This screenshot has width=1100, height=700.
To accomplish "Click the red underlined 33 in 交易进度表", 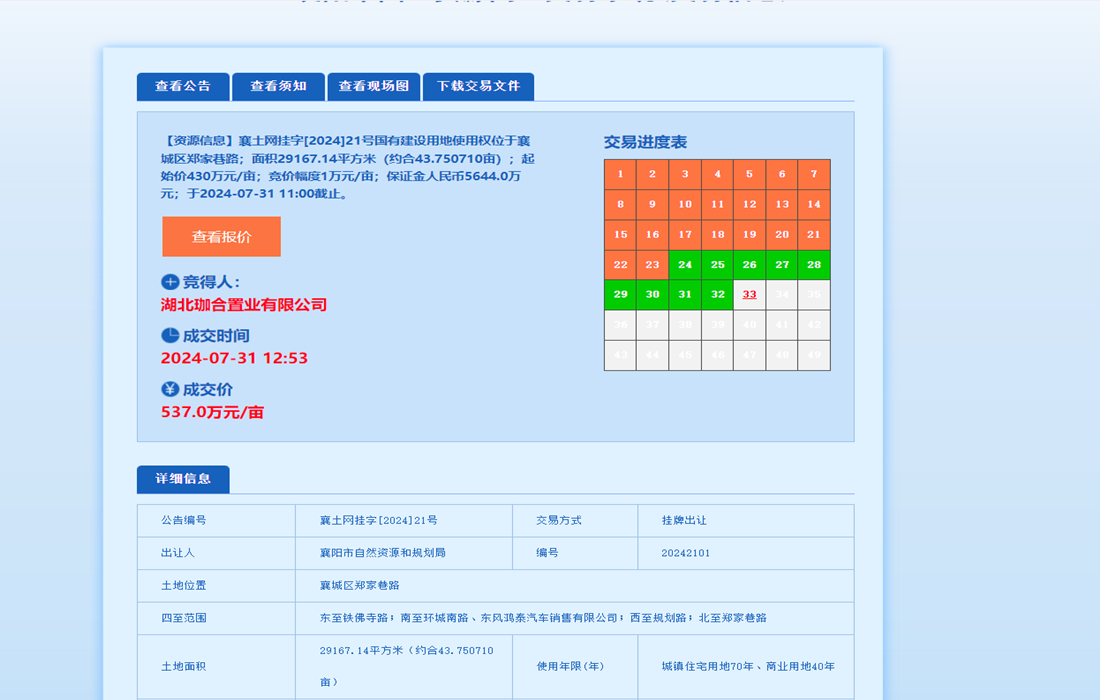I will [x=749, y=294].
